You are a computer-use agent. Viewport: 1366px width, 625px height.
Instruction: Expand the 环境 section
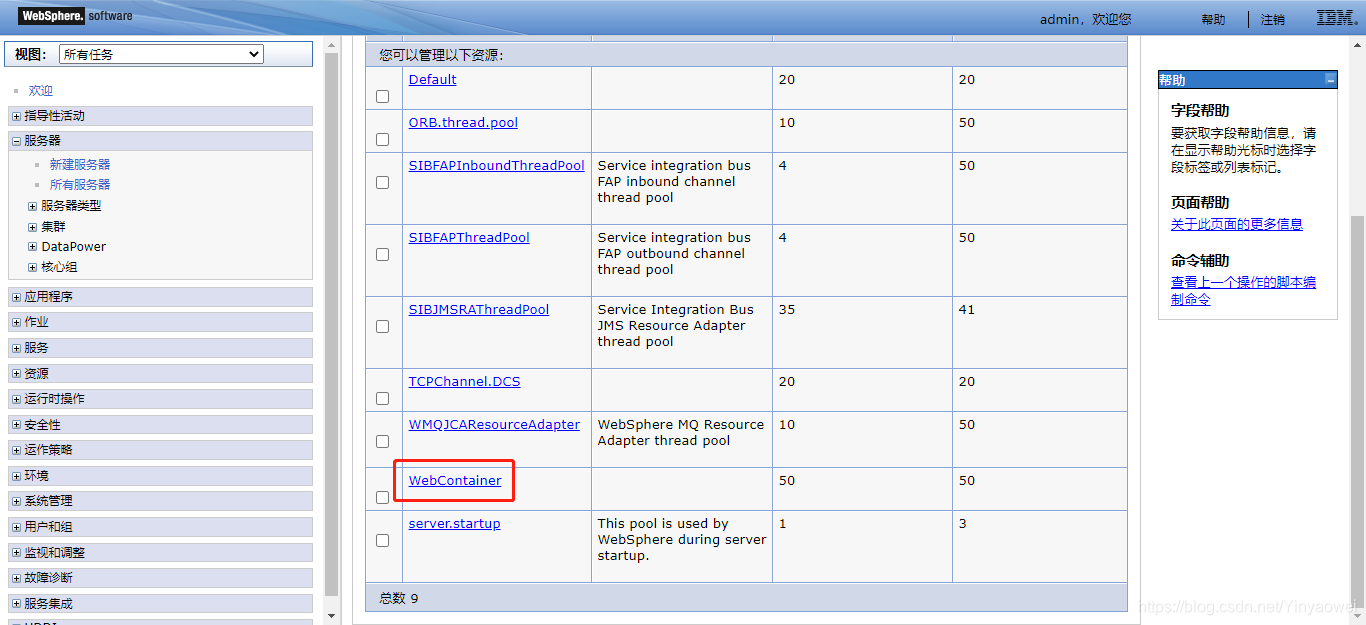16,476
